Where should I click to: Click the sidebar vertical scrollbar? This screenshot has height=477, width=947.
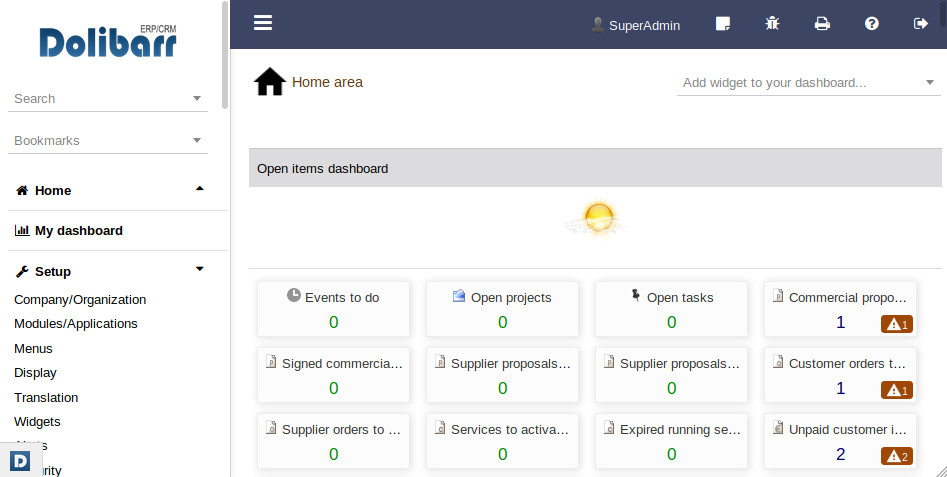coord(226,55)
